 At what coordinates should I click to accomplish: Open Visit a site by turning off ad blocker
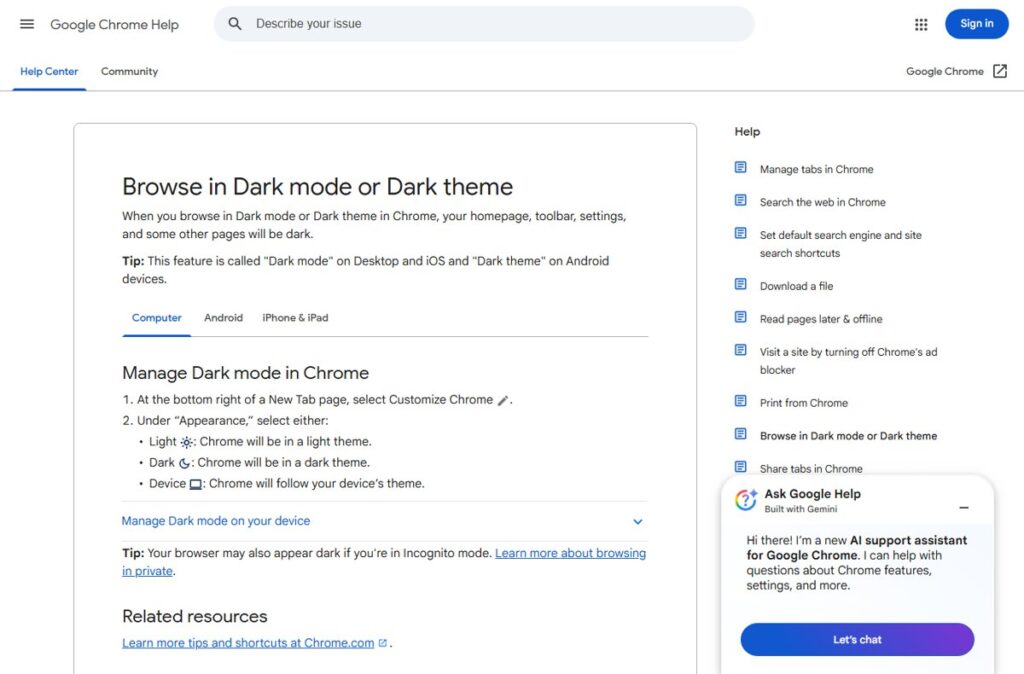tap(848, 361)
